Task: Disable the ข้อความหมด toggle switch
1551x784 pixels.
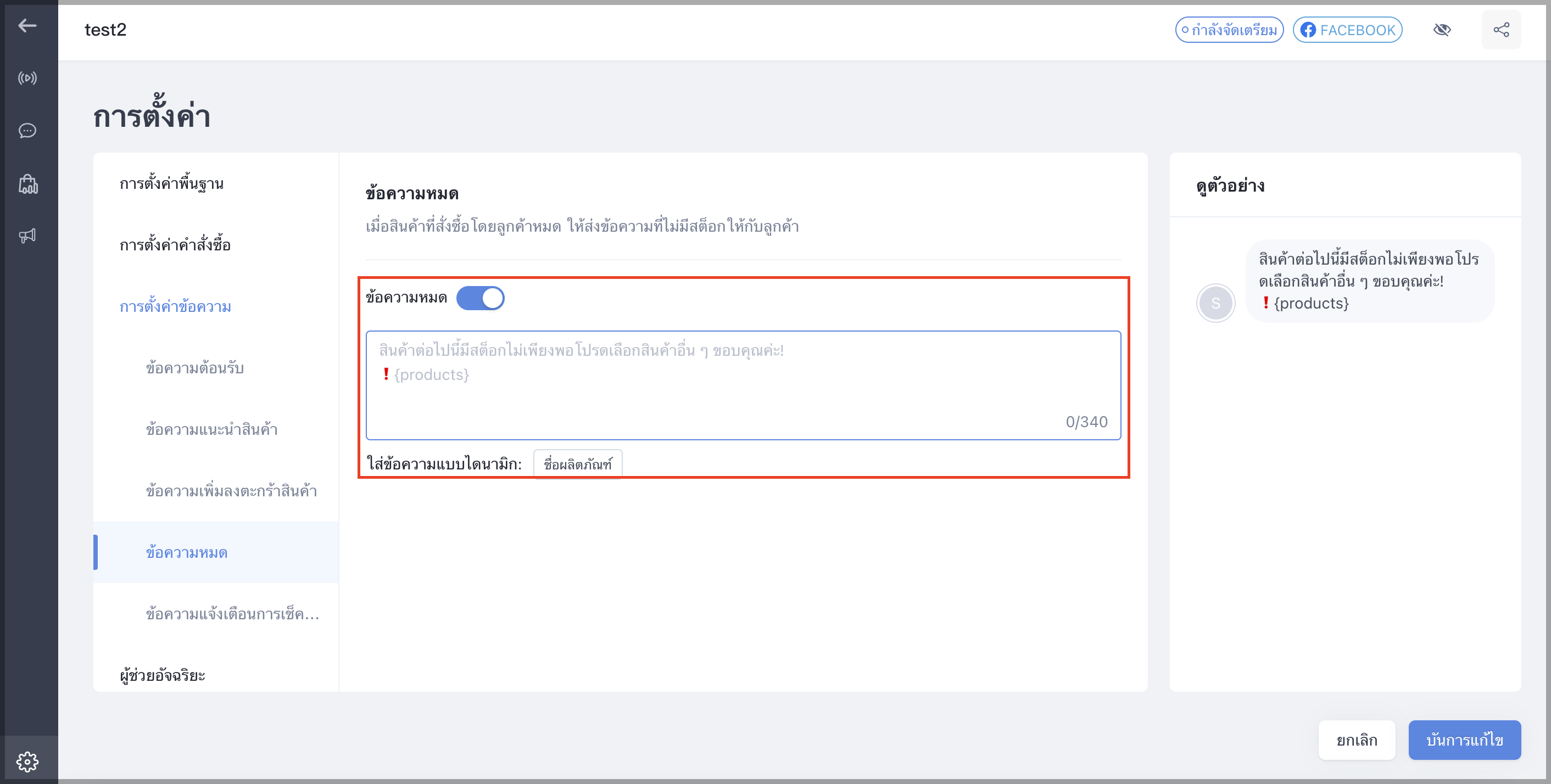Action: pos(480,298)
